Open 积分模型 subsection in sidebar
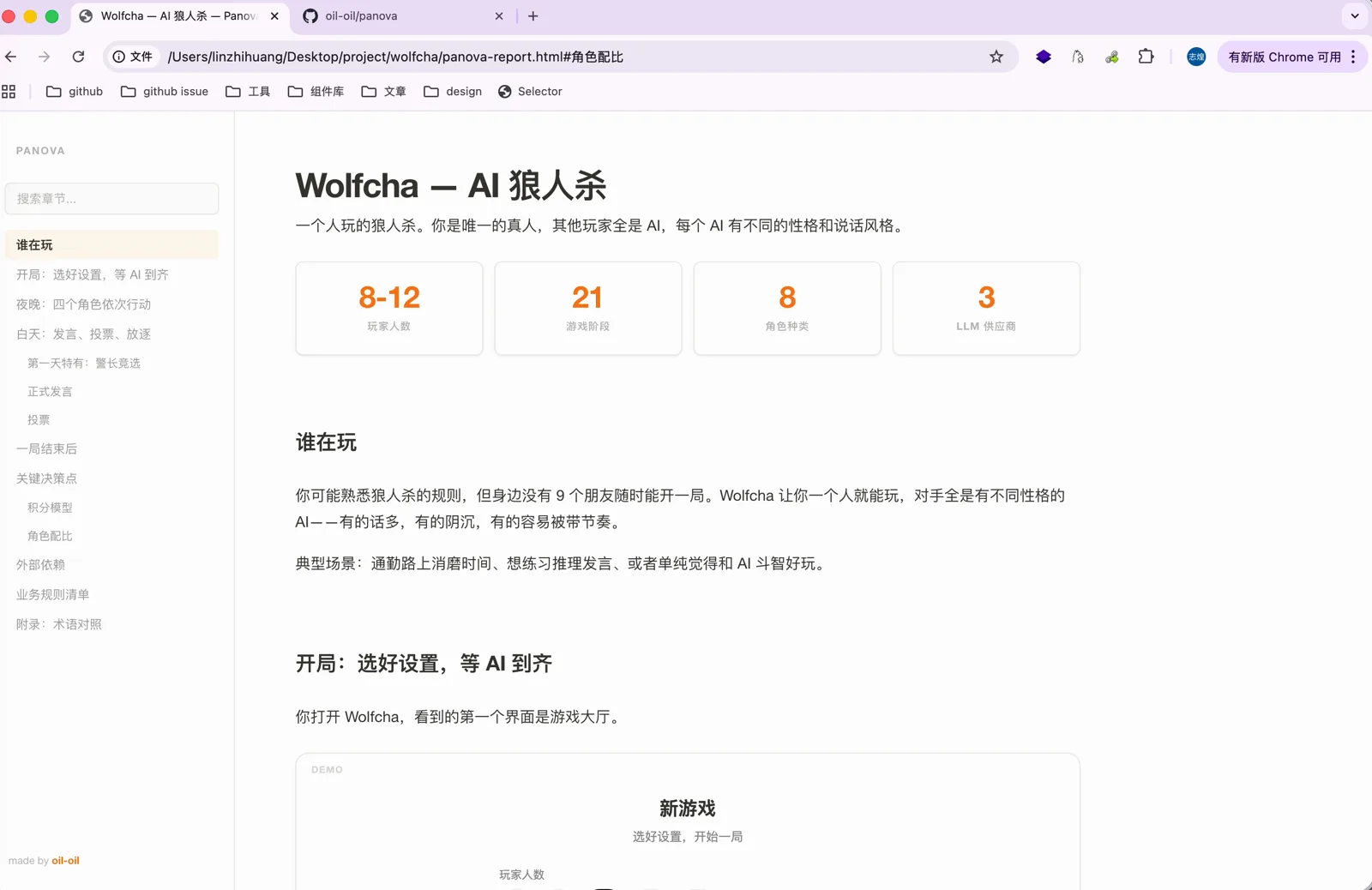 [x=50, y=508]
